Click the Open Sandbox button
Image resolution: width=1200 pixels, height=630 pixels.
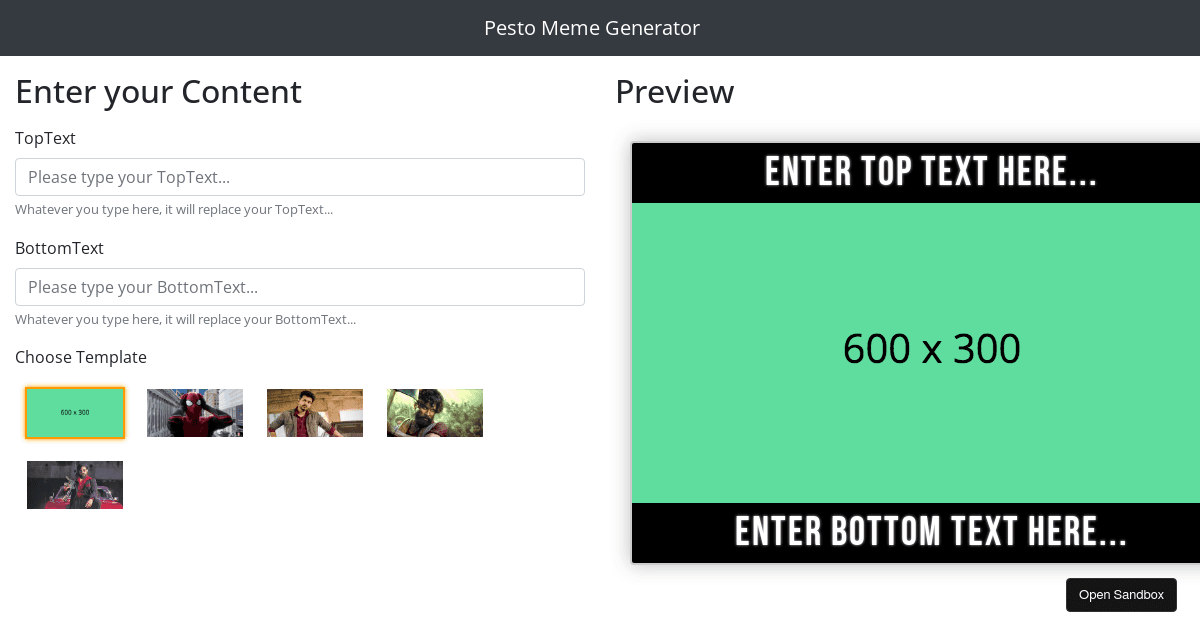(x=1121, y=595)
